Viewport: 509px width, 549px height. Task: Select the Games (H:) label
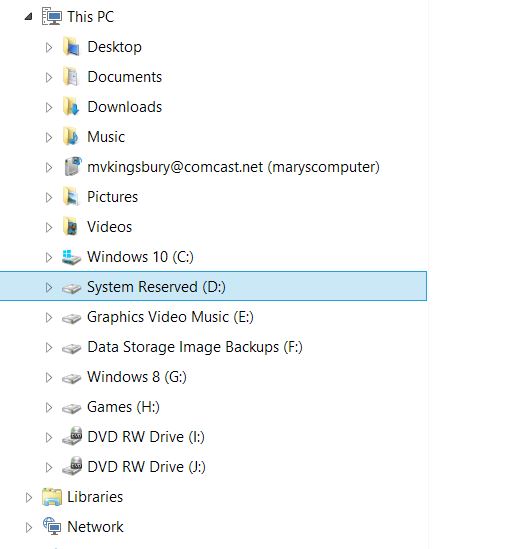click(x=124, y=408)
